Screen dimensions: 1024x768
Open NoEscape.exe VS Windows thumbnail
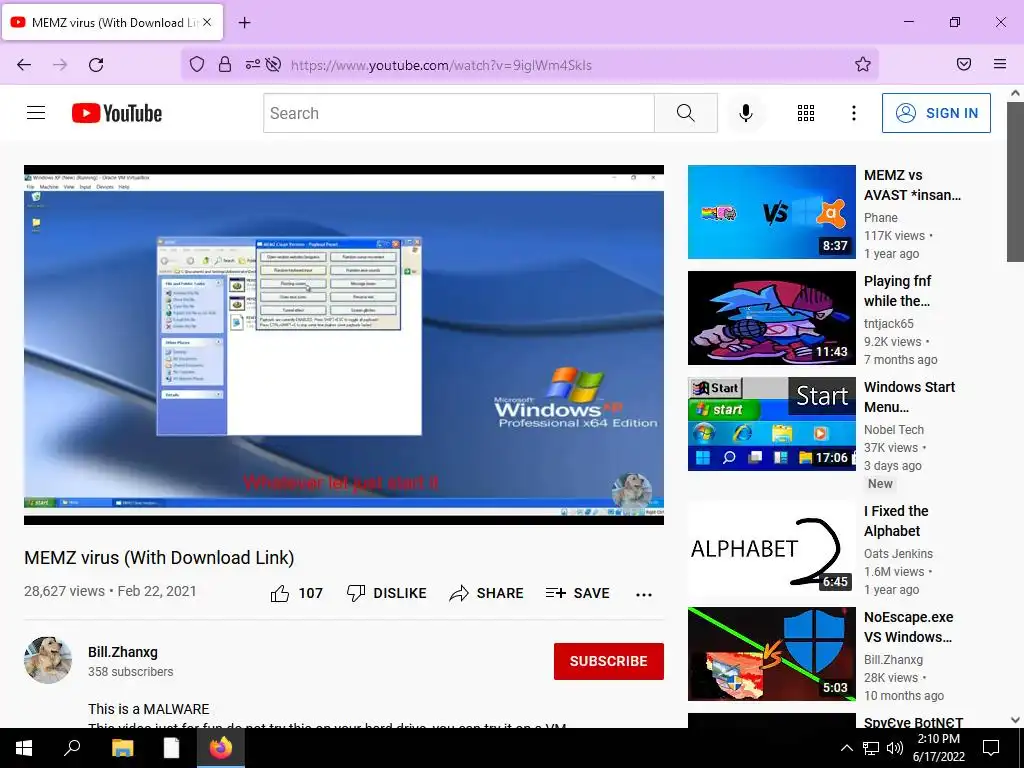pos(771,654)
